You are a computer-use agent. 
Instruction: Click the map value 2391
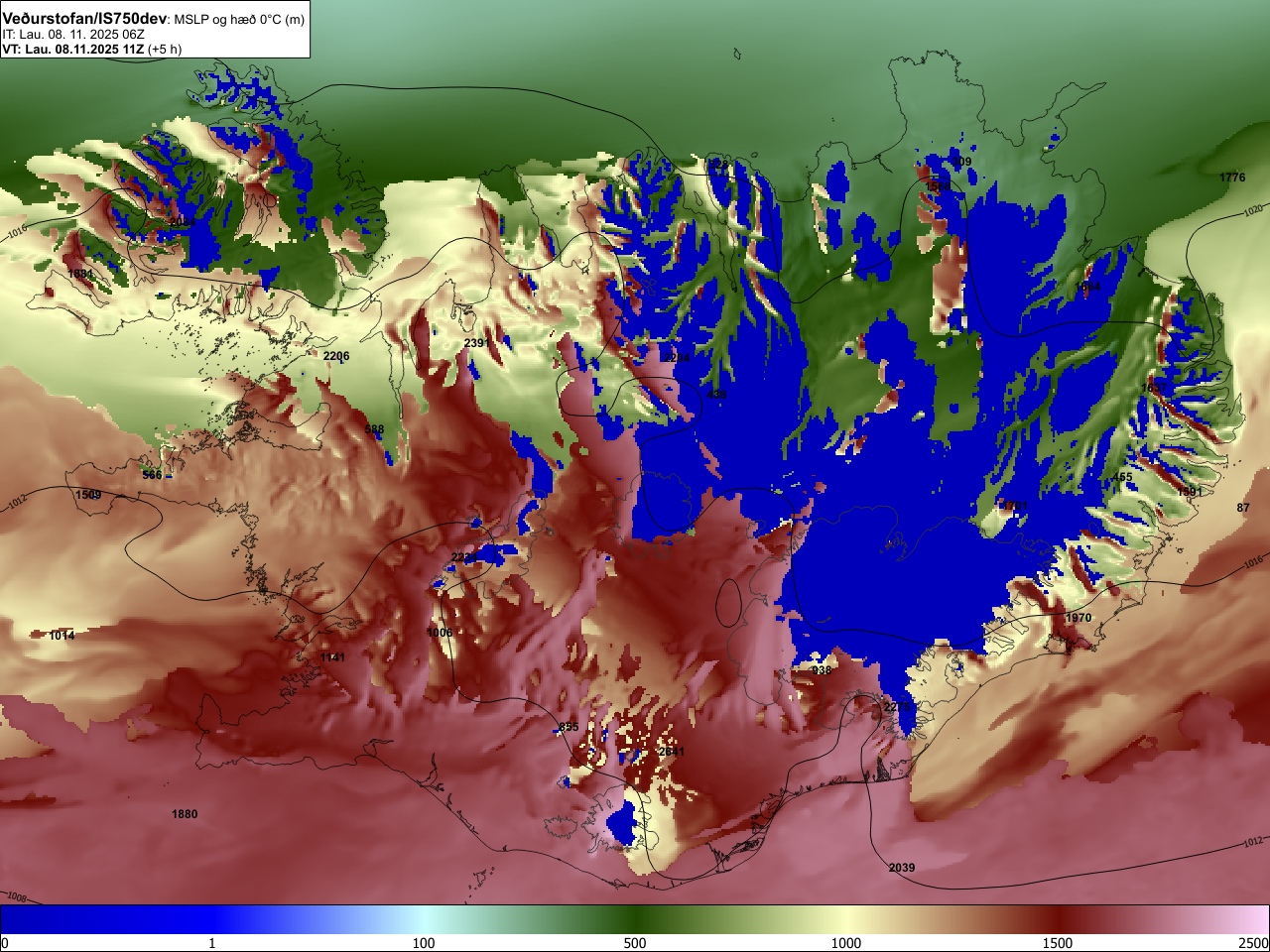click(477, 343)
